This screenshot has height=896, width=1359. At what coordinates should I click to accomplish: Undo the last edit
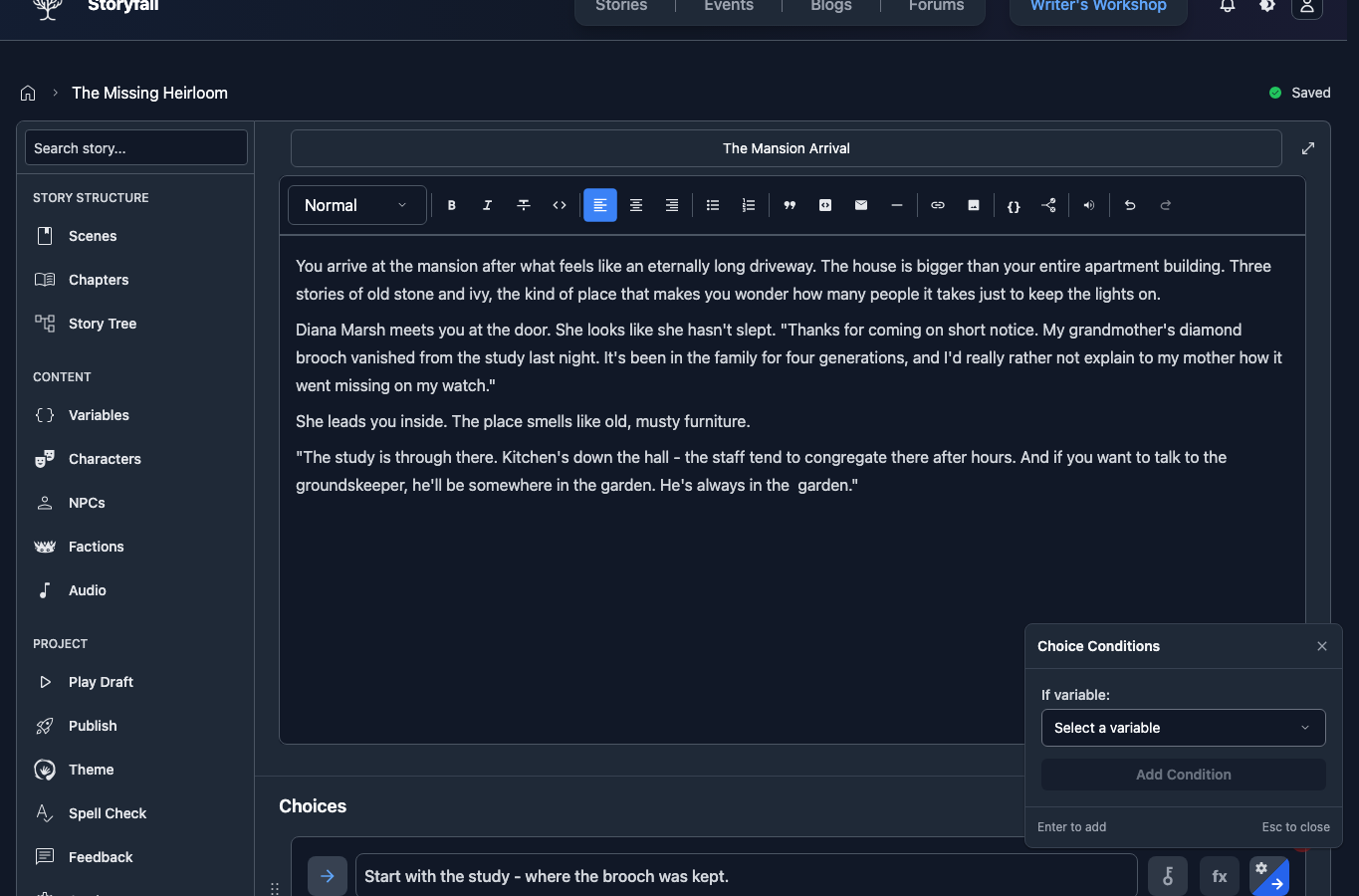pos(1130,205)
